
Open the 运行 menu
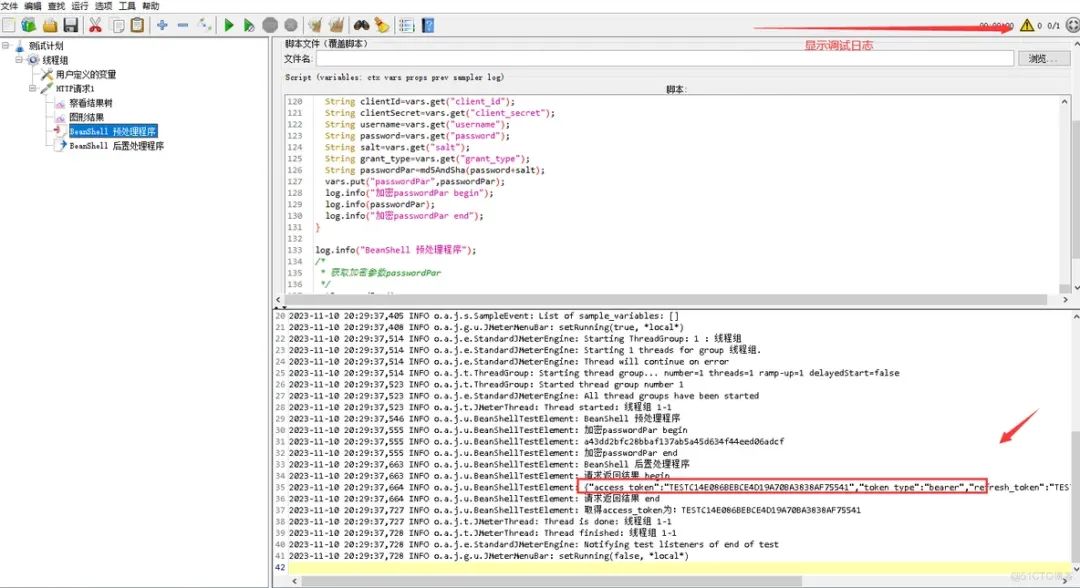(80, 6)
